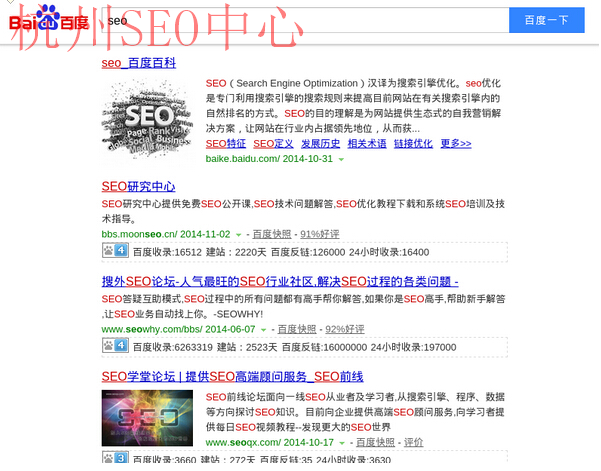Click the '92%好评' rating link
The height and width of the screenshot is (471, 601).
click(x=345, y=329)
